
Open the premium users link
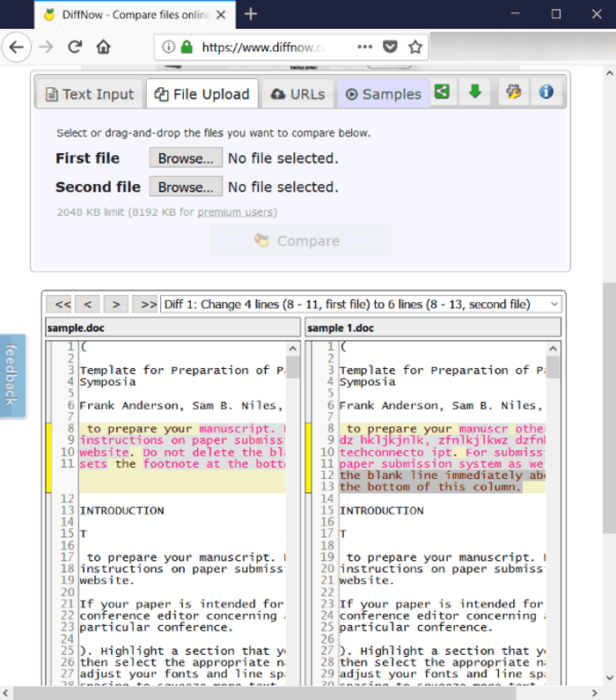click(x=236, y=212)
